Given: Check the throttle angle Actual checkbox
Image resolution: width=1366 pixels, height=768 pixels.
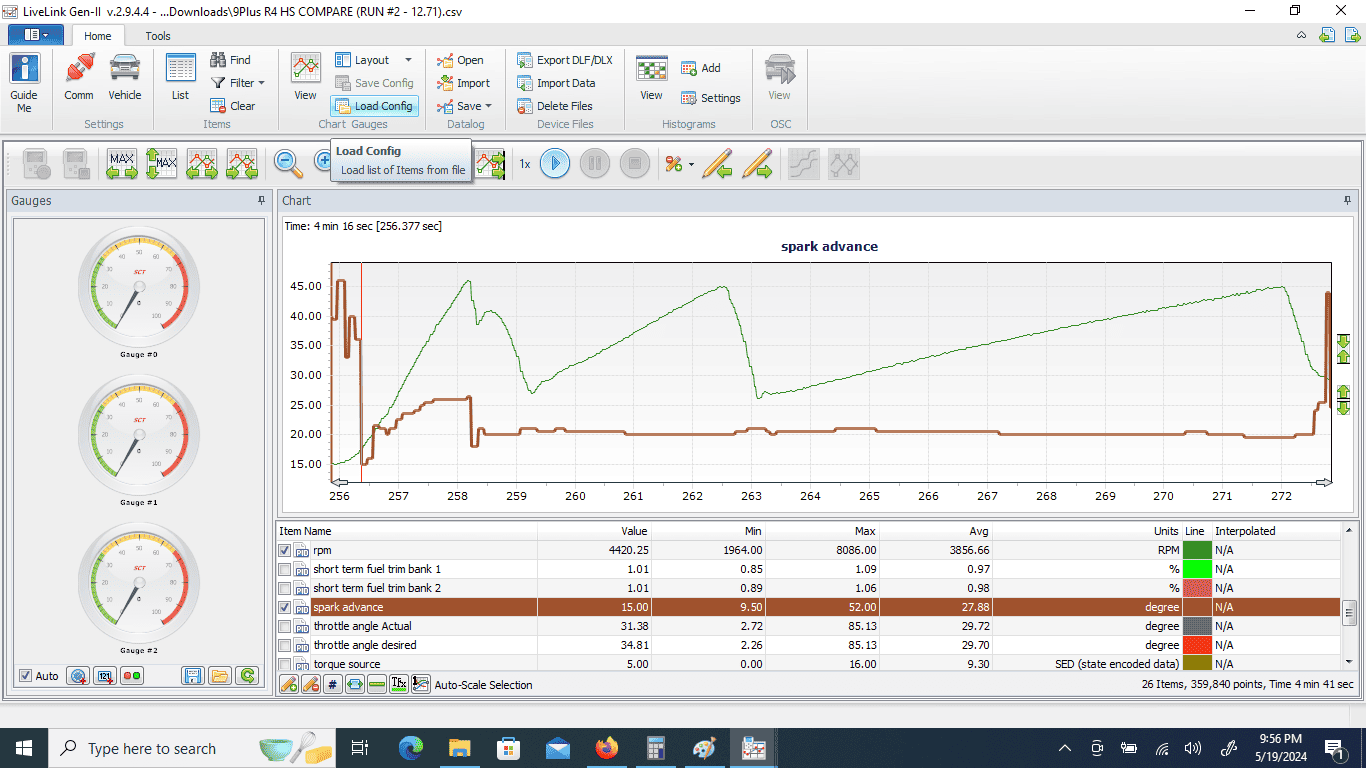Looking at the screenshot, I should coord(285,626).
